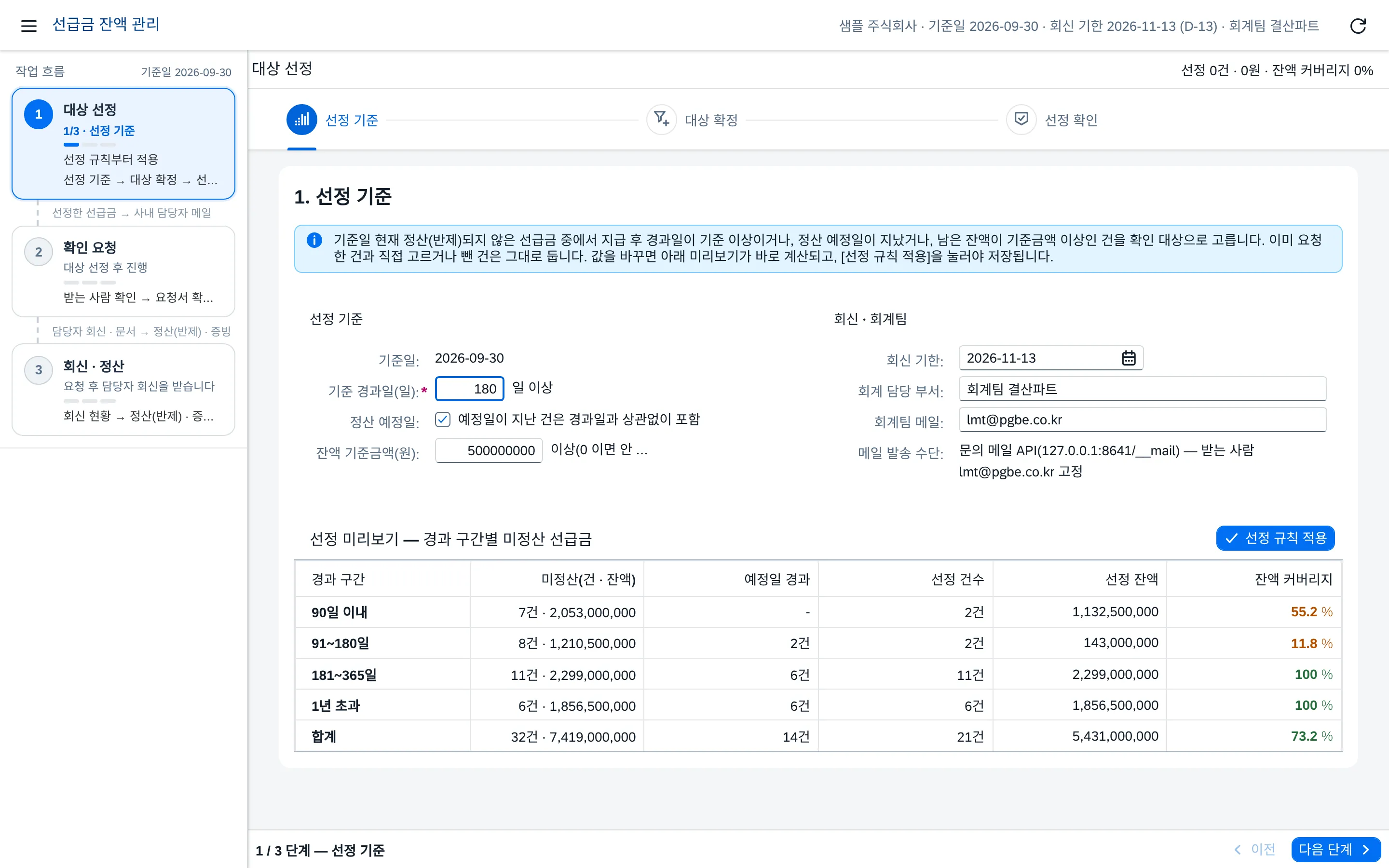Viewport: 1389px width, 868px height.
Task: Click the 73.2 % total coverage cell
Action: pos(1253,736)
